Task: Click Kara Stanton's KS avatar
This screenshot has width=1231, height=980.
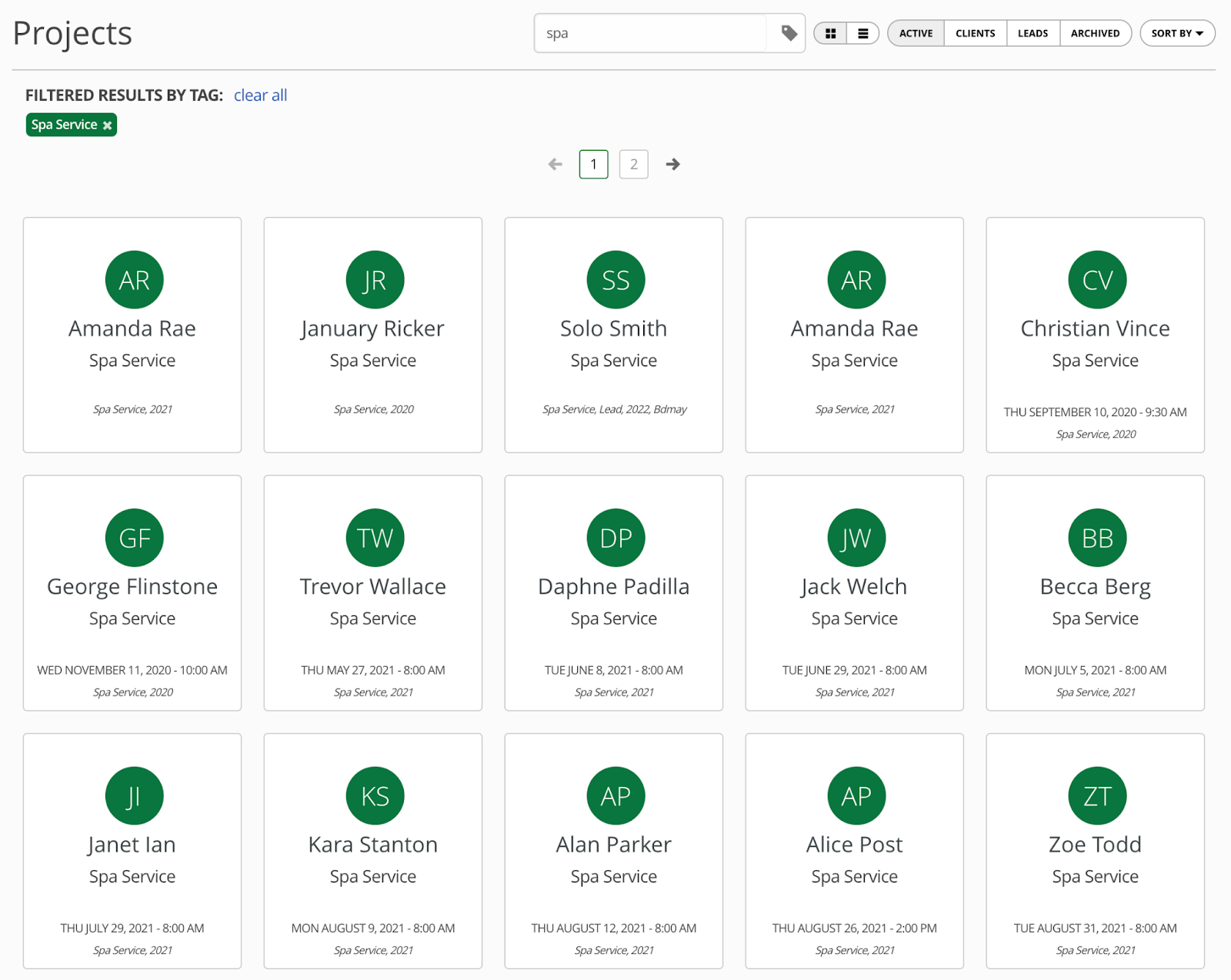Action: (375, 796)
